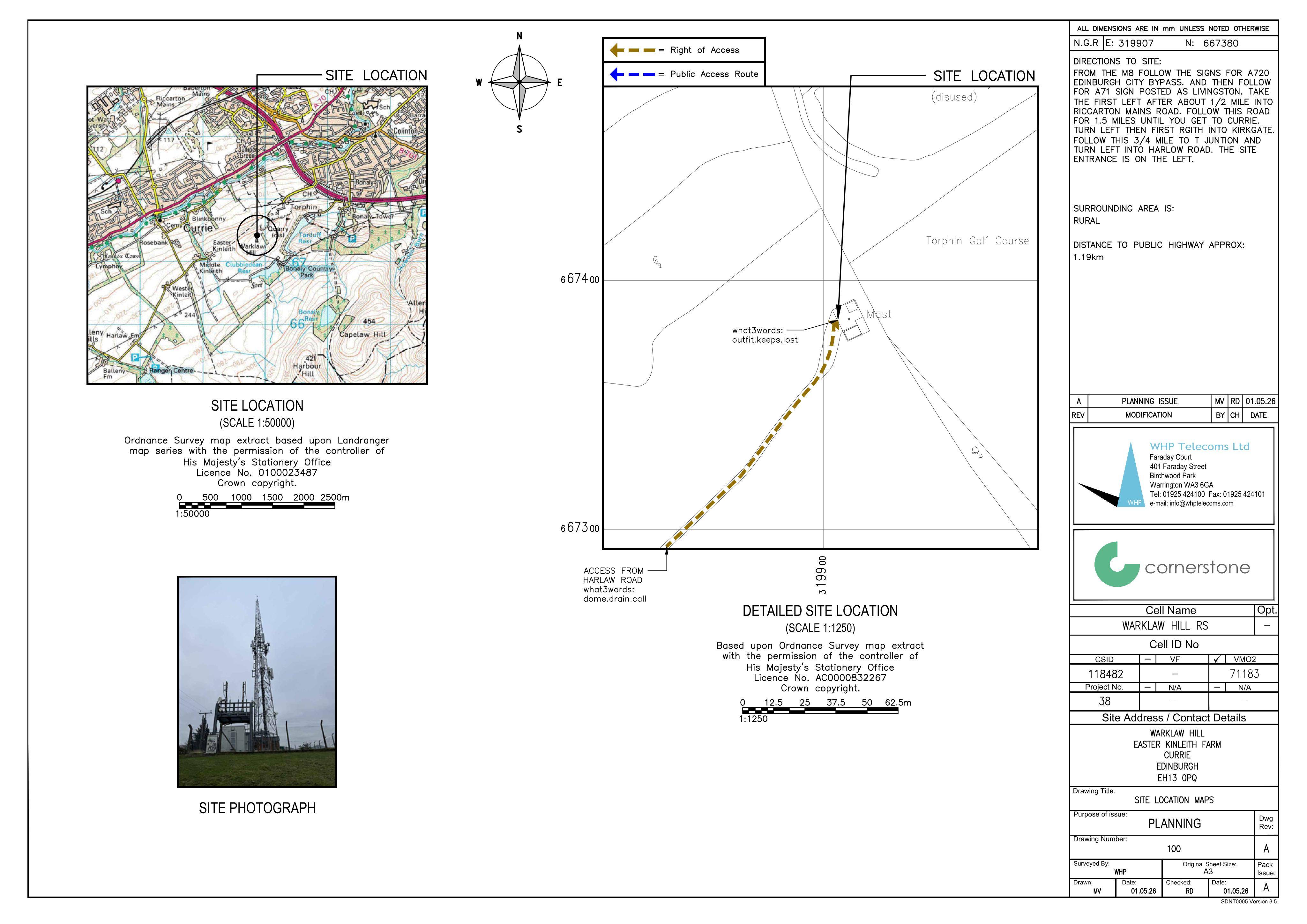Select the Checked by initials 'RD' at bottom
Viewport: 1307px width, 924px height.
click(1189, 891)
